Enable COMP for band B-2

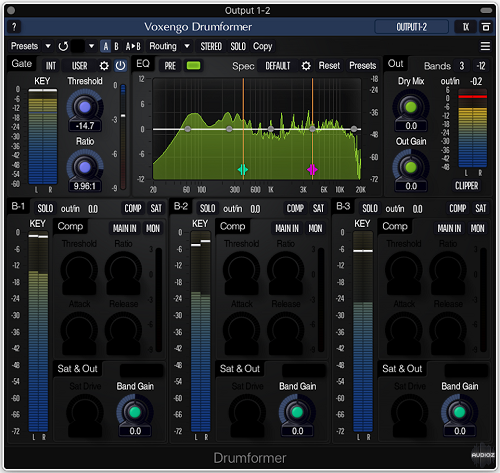[x=295, y=209]
